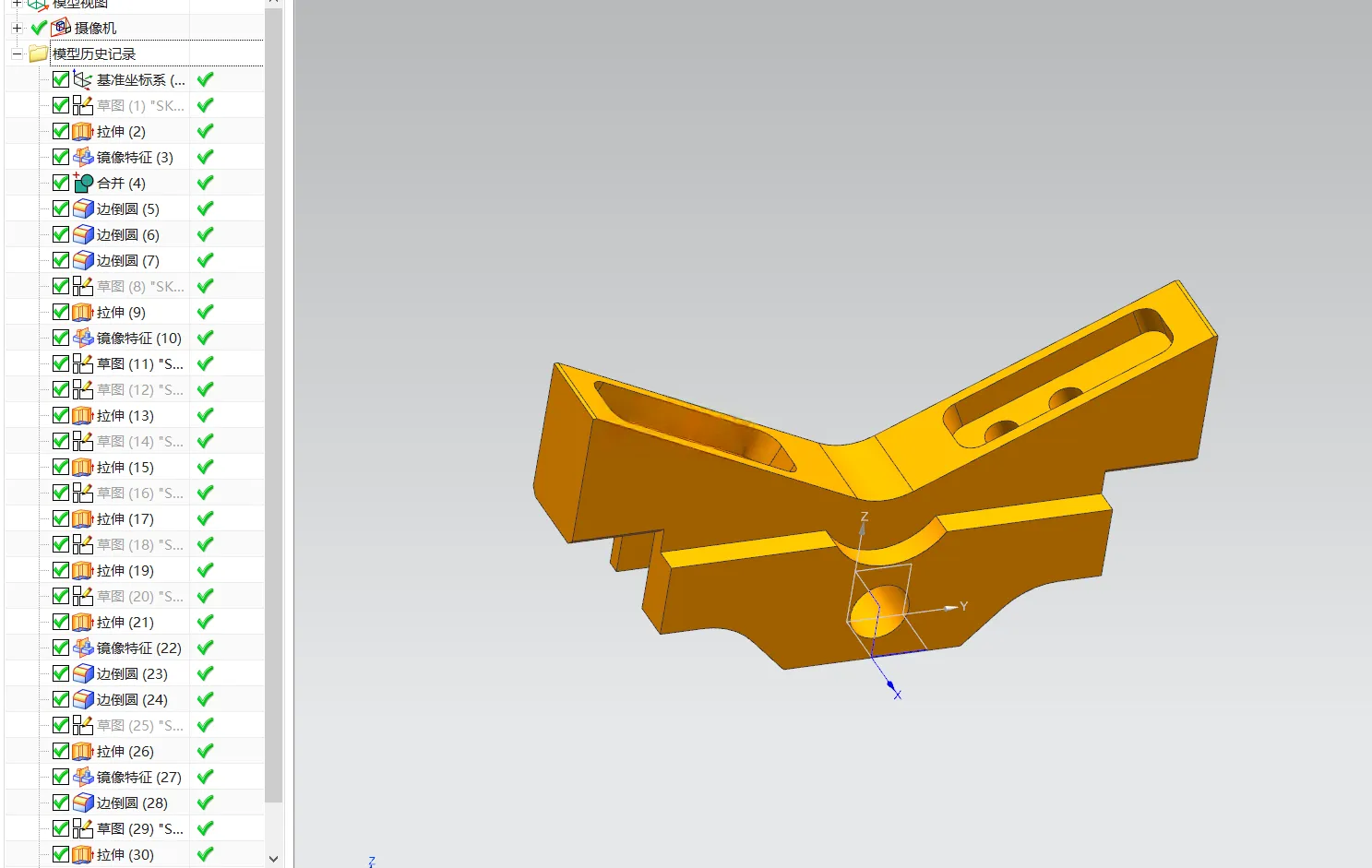Select the 合并 (4) feature name
The width and height of the screenshot is (1372, 868).
121,184
